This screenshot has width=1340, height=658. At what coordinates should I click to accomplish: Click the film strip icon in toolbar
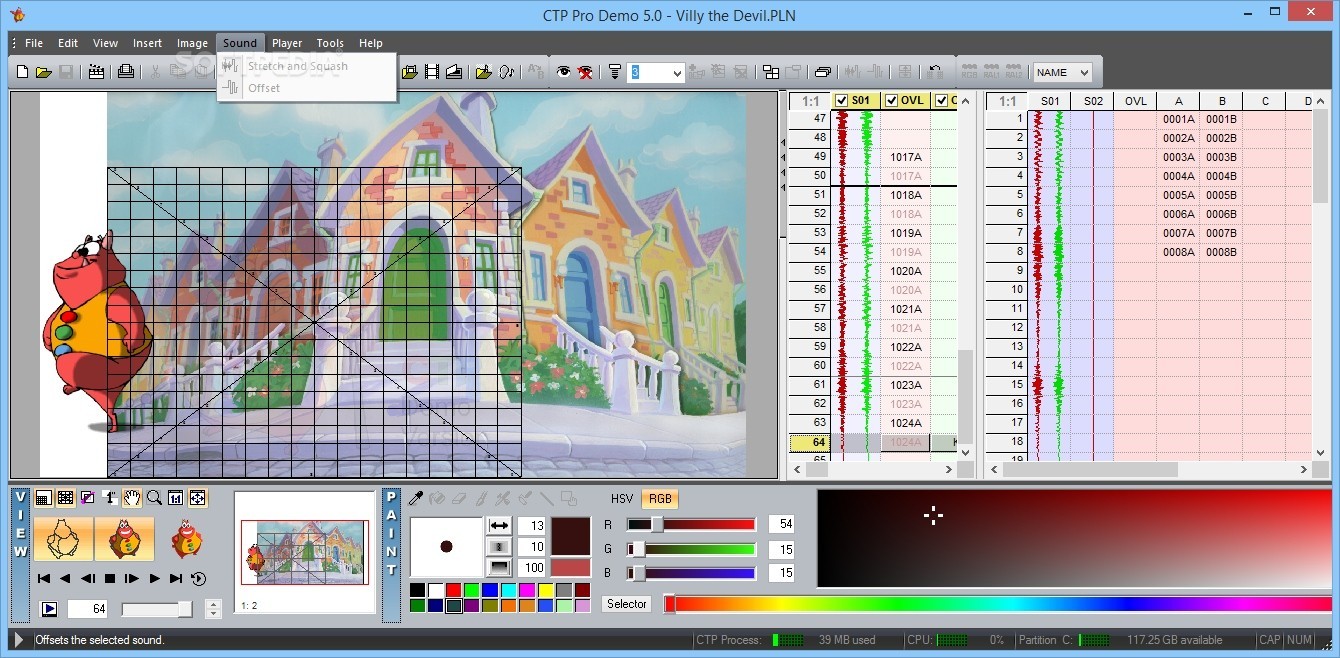tap(432, 72)
